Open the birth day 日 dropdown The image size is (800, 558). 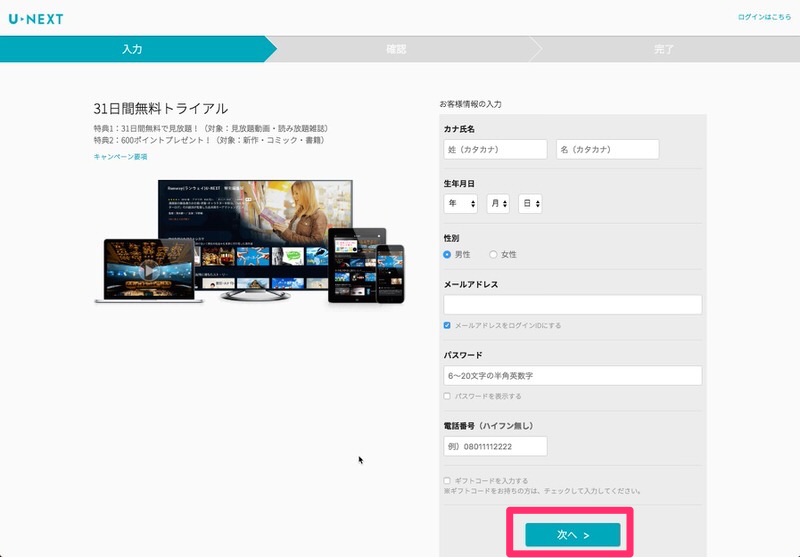coord(531,203)
